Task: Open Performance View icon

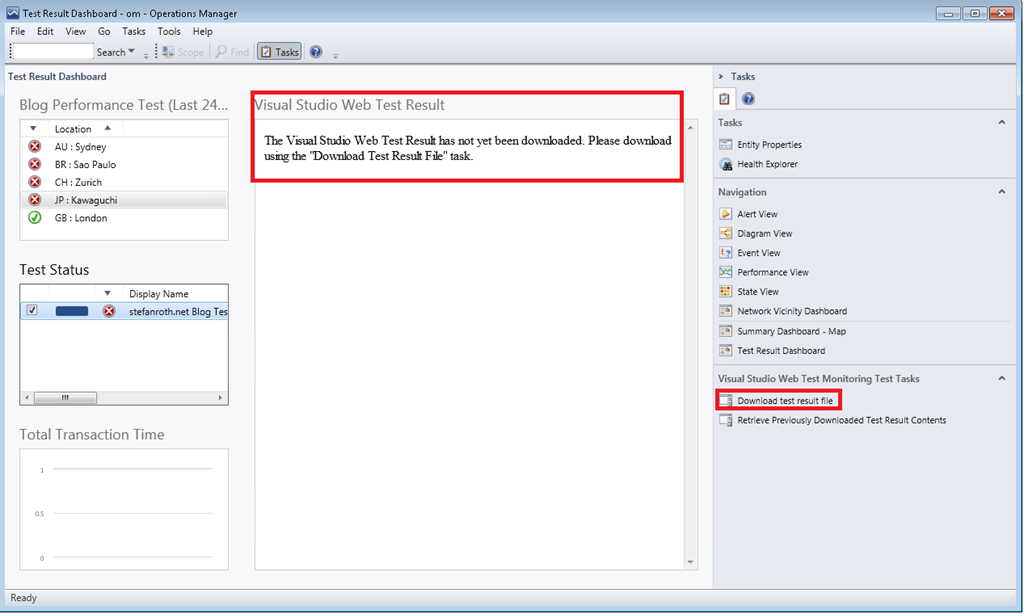Action: coord(726,272)
